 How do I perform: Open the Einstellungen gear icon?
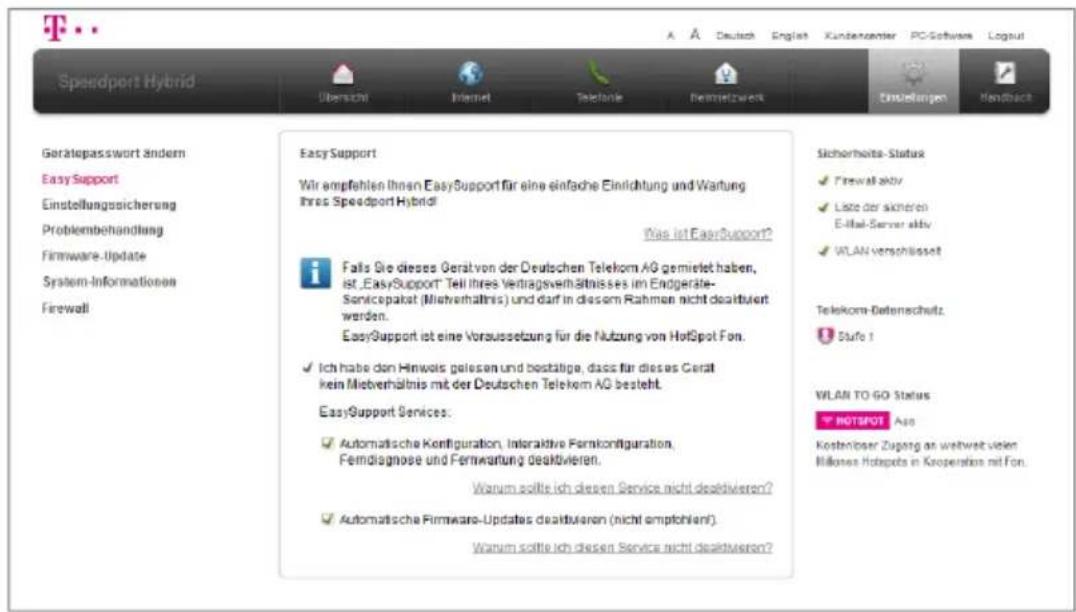coord(913,73)
